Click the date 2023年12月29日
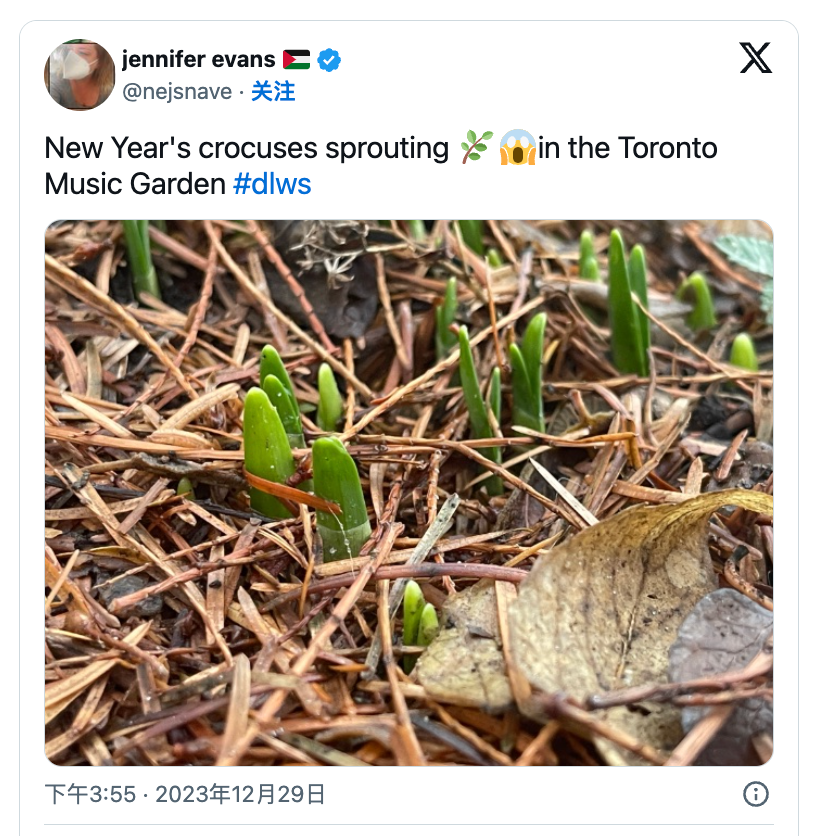 [240, 794]
